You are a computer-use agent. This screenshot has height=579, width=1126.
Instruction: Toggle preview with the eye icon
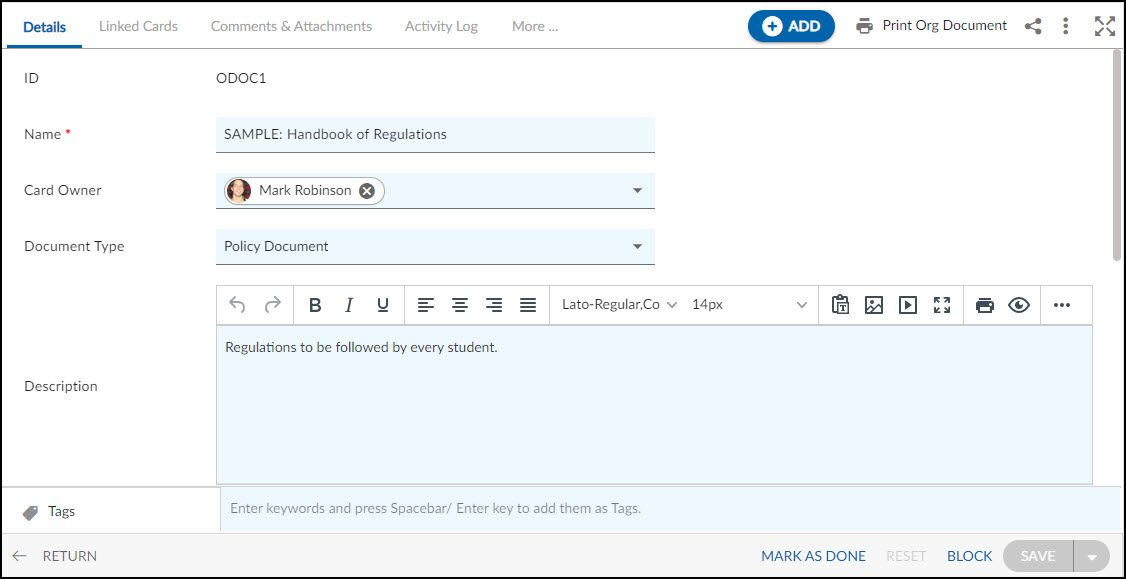click(x=1019, y=305)
